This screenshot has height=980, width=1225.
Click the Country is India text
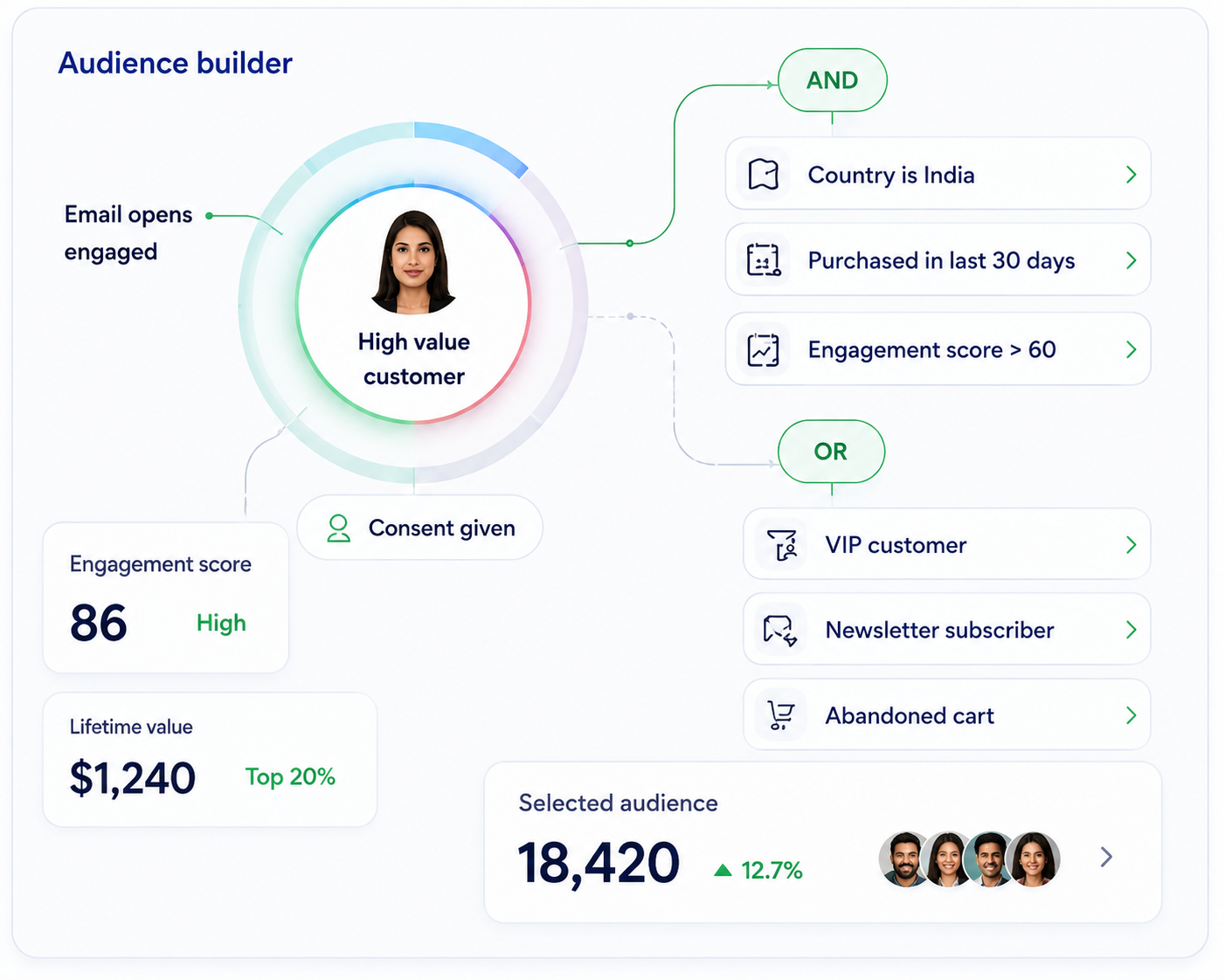click(891, 175)
